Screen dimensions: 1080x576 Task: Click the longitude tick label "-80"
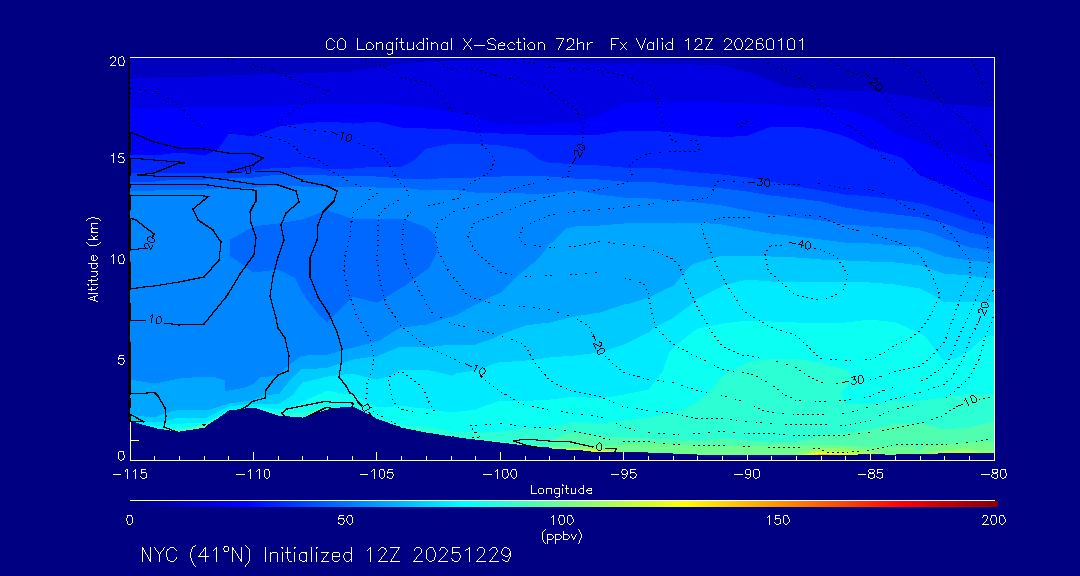coord(993,475)
